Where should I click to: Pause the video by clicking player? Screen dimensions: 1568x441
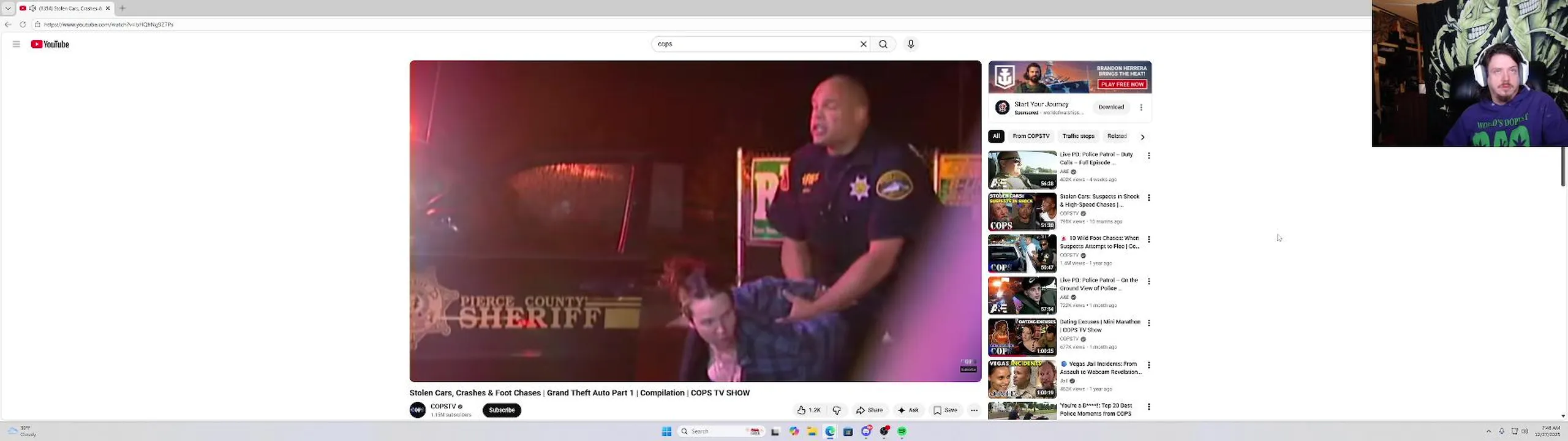695,221
